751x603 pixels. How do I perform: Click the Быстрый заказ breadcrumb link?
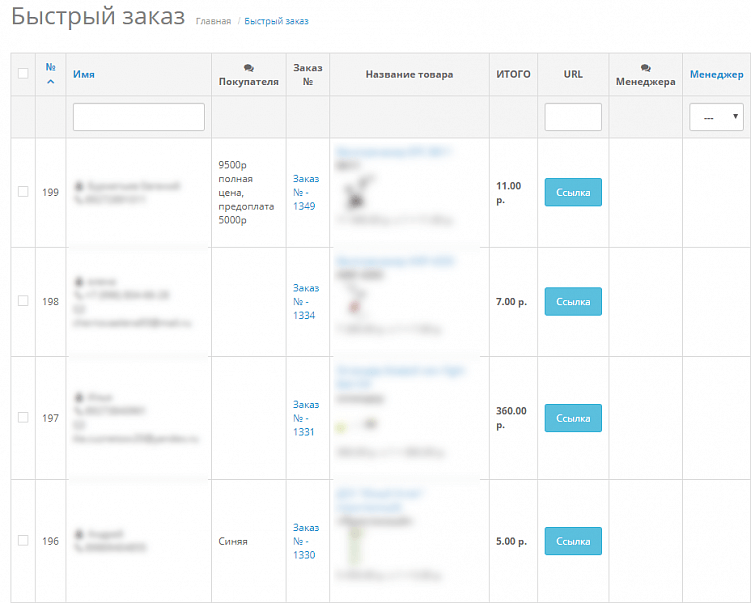pos(276,21)
